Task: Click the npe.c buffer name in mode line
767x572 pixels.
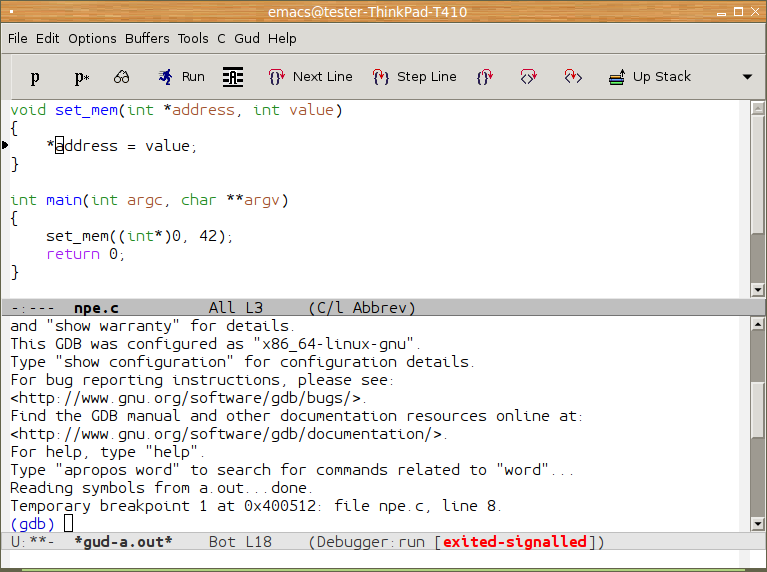Action: click(96, 308)
